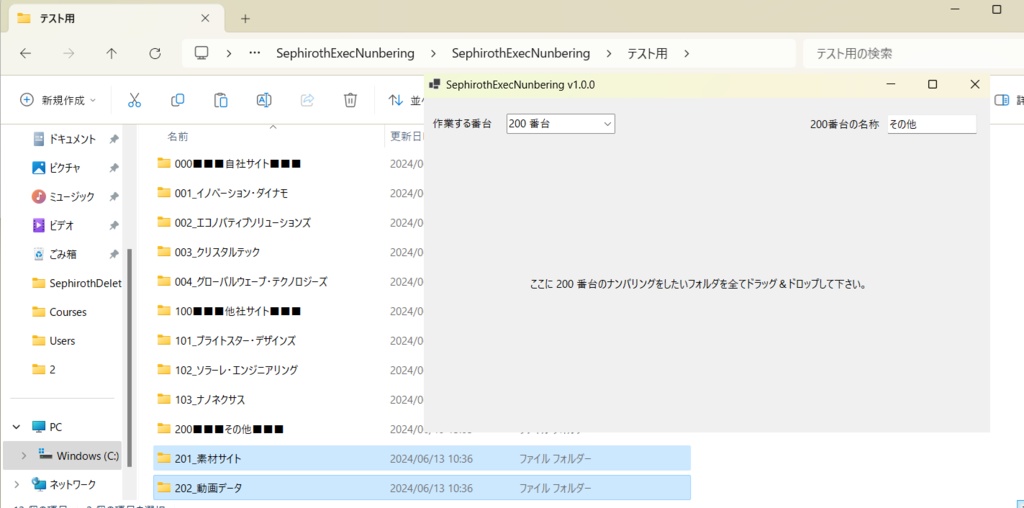Click the details pane icon at right edge

tap(1001, 100)
